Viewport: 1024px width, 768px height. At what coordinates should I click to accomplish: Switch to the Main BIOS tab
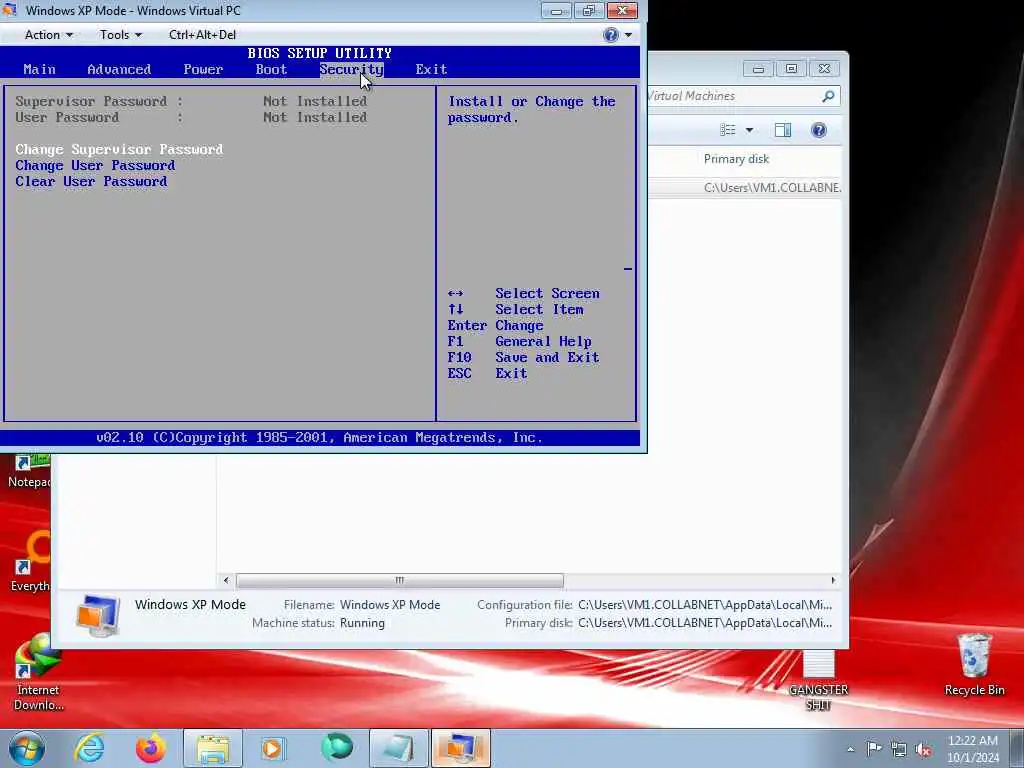[x=39, y=69]
